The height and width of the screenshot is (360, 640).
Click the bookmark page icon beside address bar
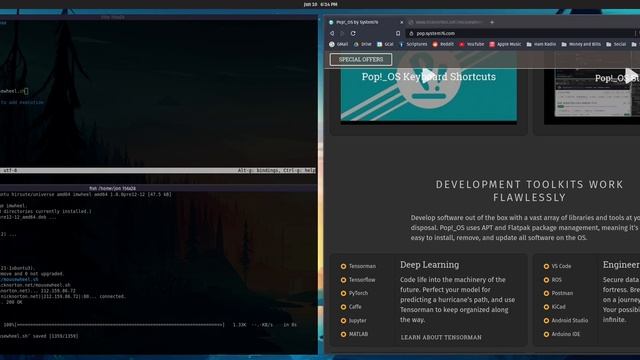(398, 33)
